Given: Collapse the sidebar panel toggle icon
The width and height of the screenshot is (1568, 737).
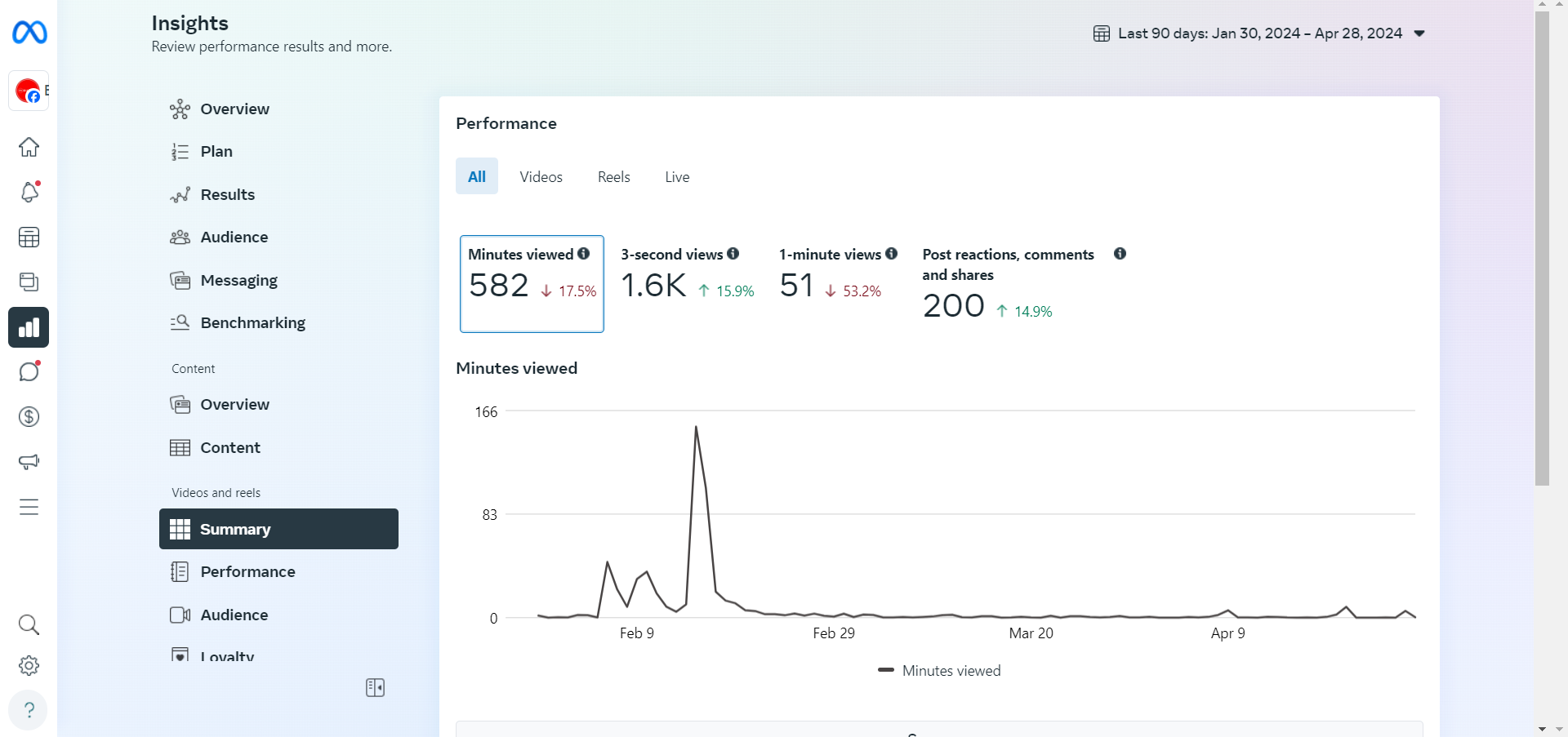Looking at the screenshot, I should click(x=375, y=688).
